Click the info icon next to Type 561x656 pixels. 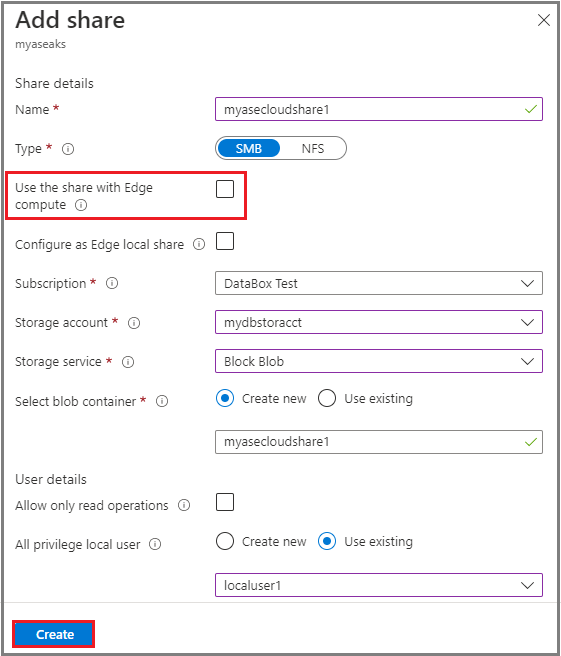pyautogui.click(x=68, y=149)
